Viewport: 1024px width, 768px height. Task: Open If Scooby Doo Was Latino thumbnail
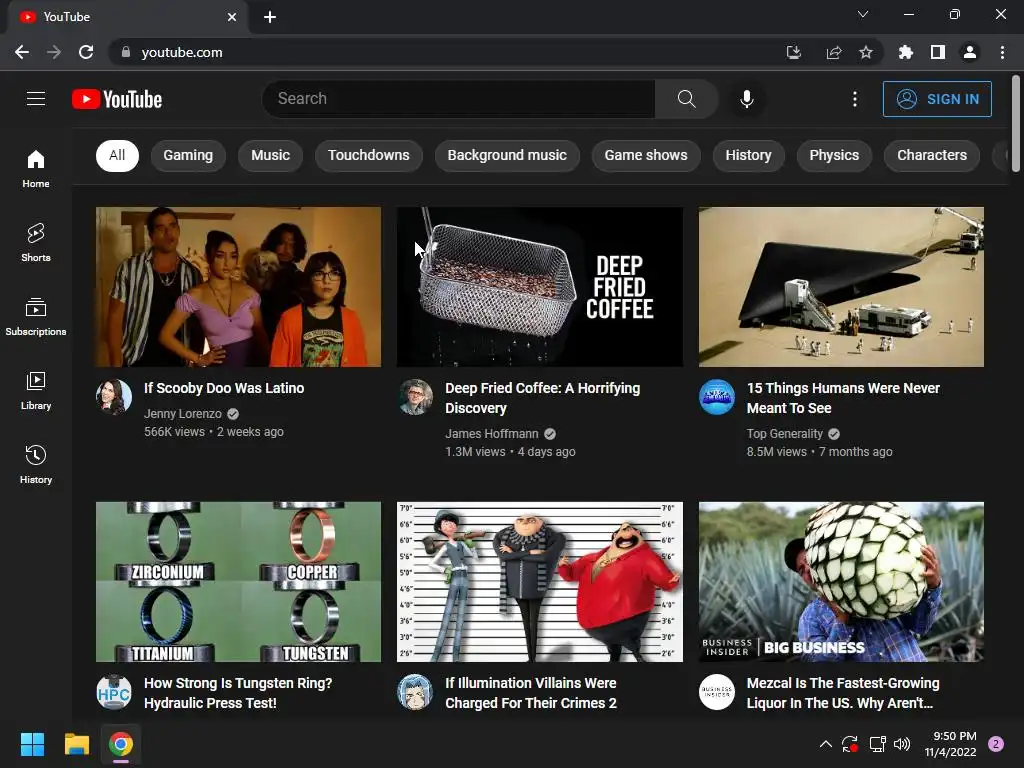[238, 287]
